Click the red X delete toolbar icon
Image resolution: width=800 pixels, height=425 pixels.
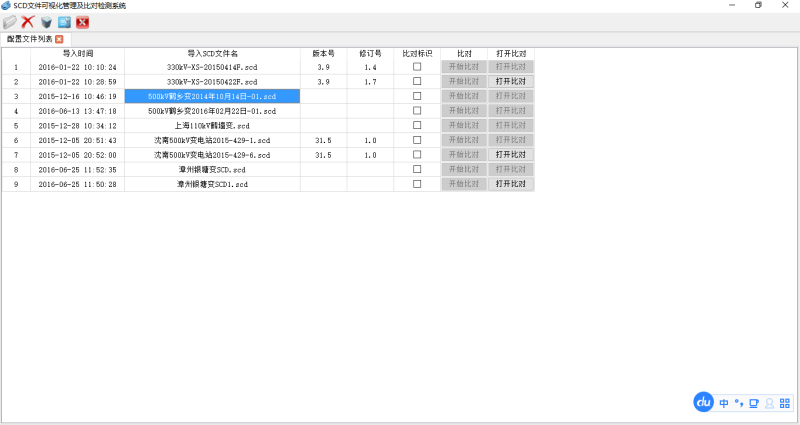[x=28, y=22]
